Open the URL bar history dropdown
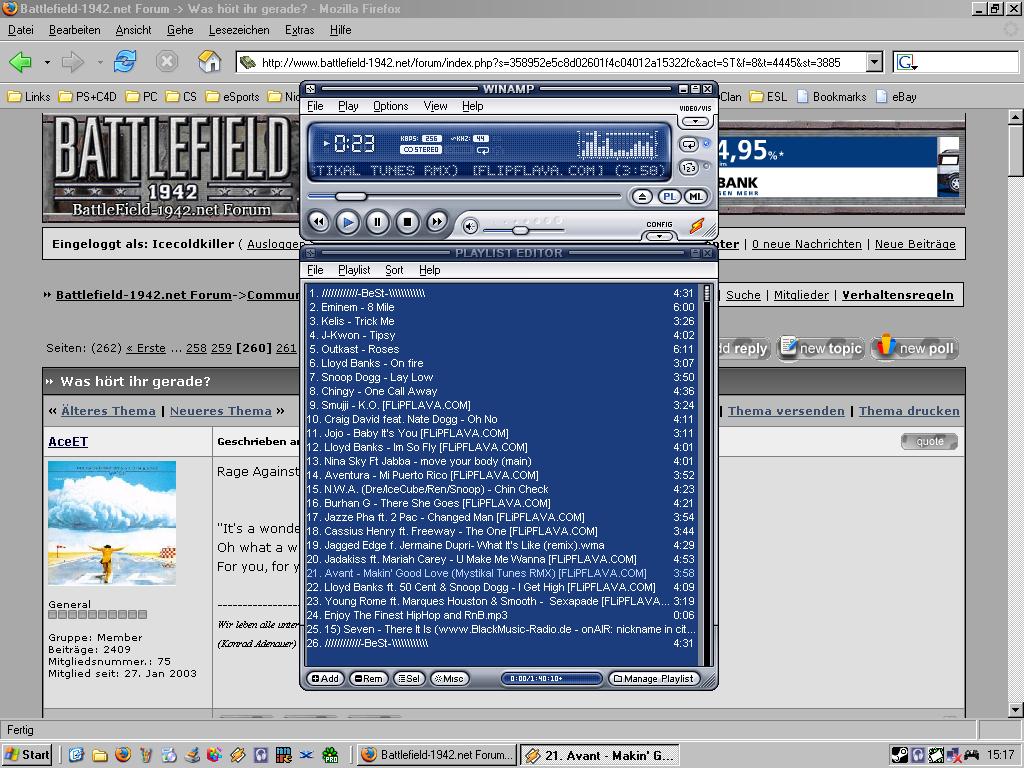The image size is (1024, 768). [874, 63]
